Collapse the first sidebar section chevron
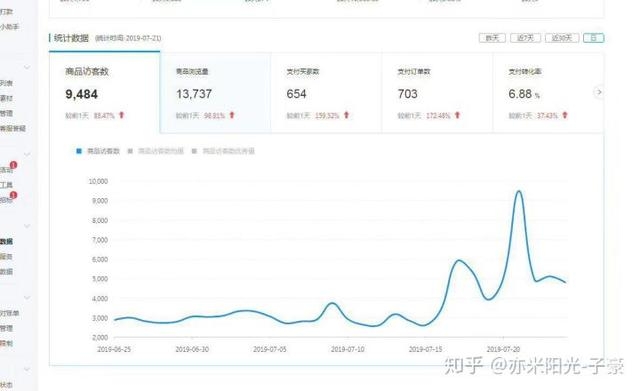This screenshot has height=391, width=640. (27, 67)
